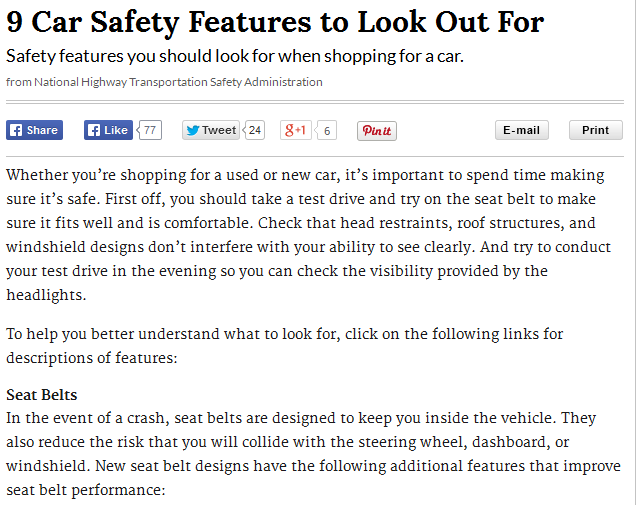Click the first intro paragraph about test drives

(308, 235)
